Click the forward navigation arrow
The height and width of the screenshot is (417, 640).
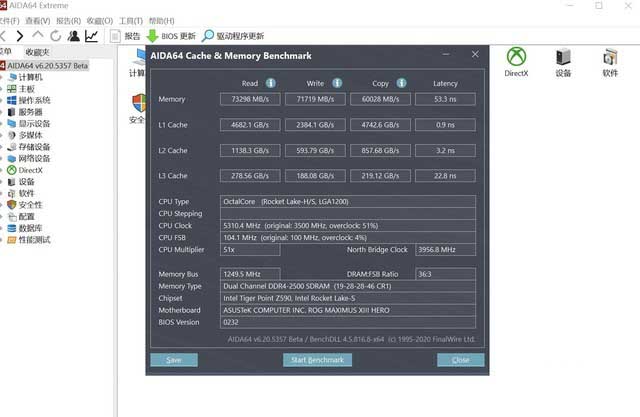[19, 36]
